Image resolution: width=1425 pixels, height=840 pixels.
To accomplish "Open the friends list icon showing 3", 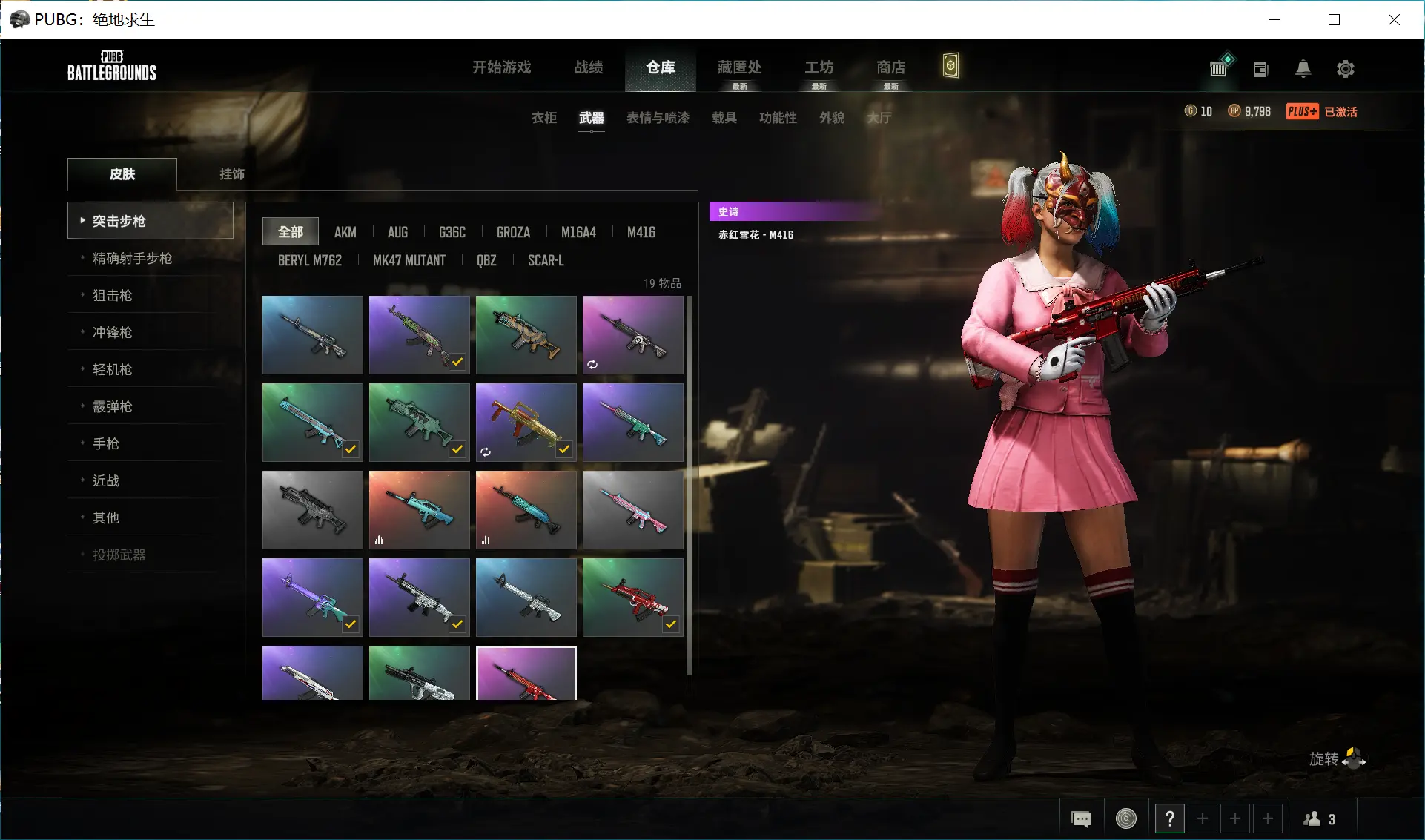I will coord(1320,818).
